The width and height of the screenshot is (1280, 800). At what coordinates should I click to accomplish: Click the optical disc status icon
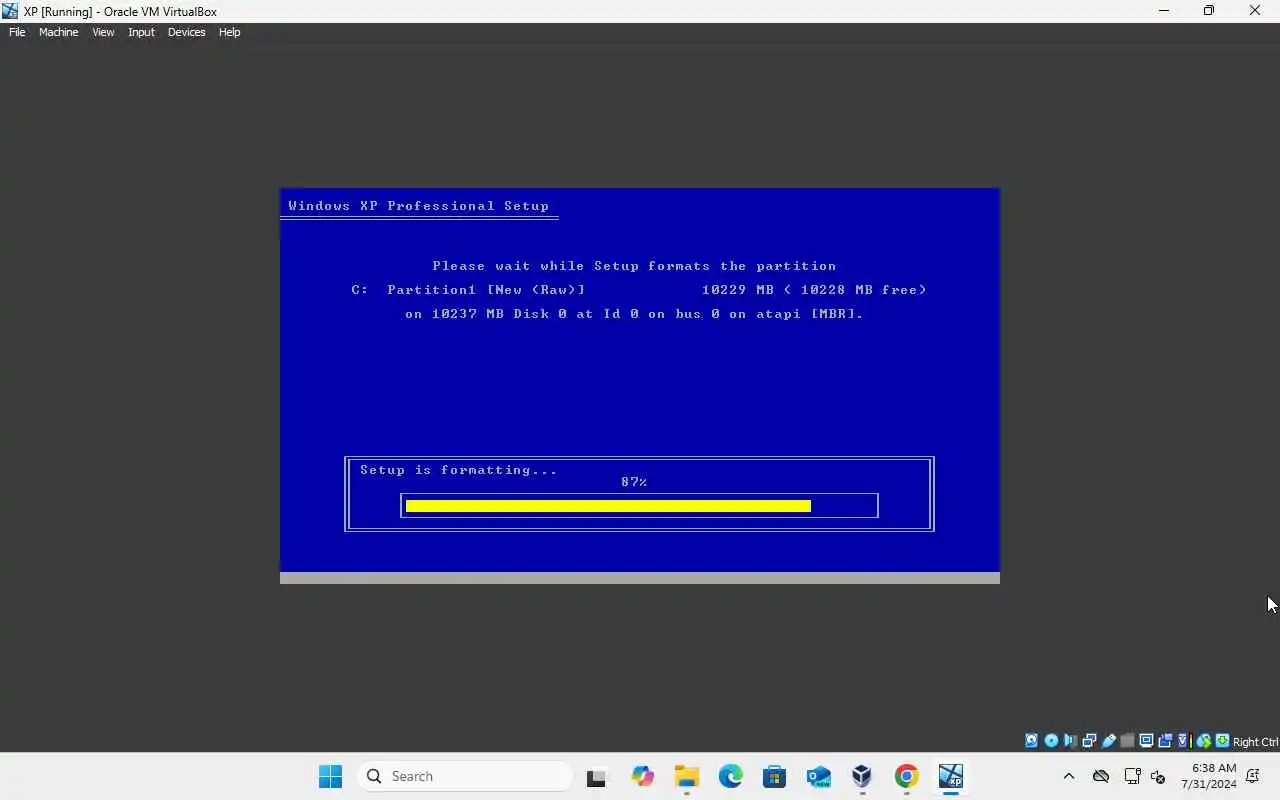tap(1051, 741)
